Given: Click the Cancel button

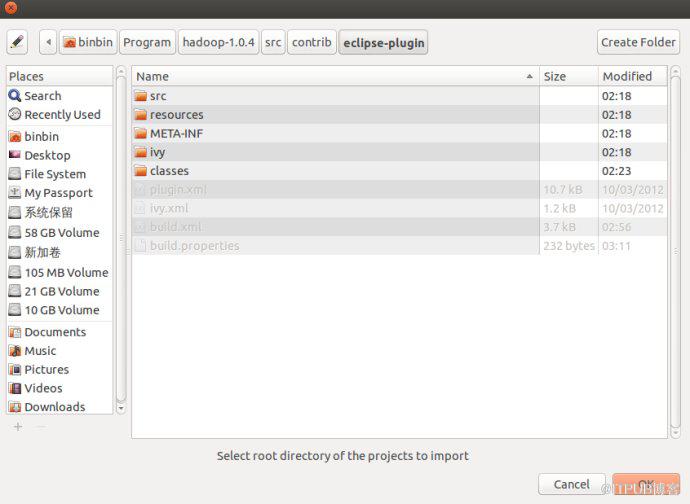Looking at the screenshot, I should click(572, 484).
